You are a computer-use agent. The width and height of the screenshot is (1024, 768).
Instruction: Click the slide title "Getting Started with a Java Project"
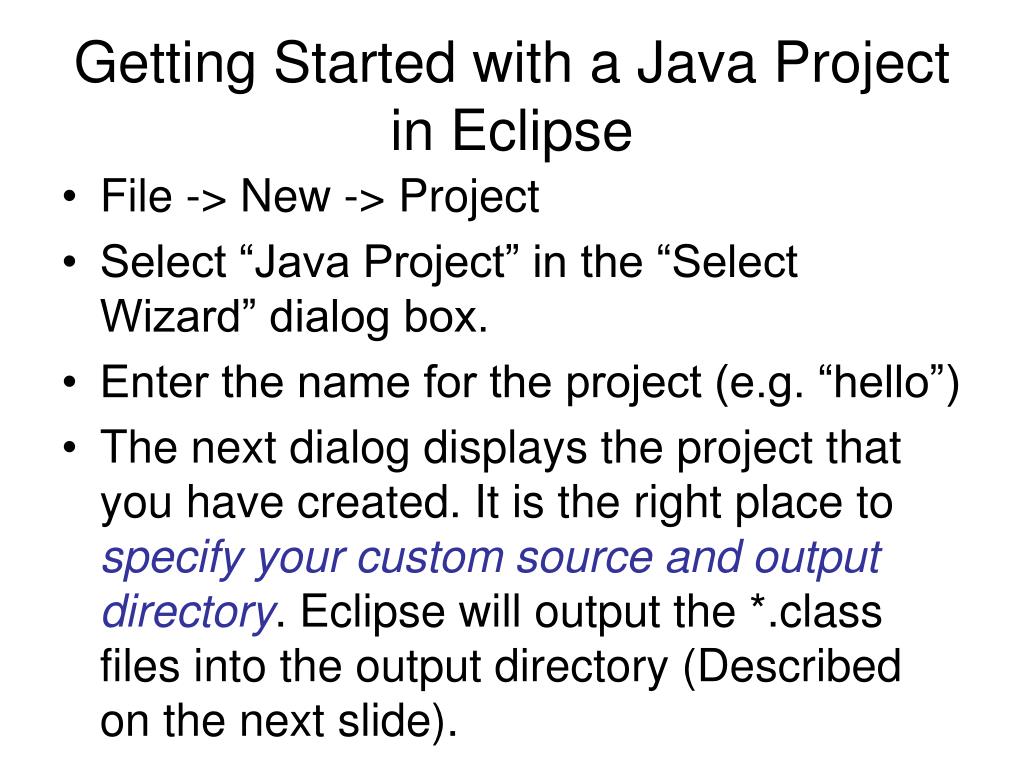click(512, 64)
